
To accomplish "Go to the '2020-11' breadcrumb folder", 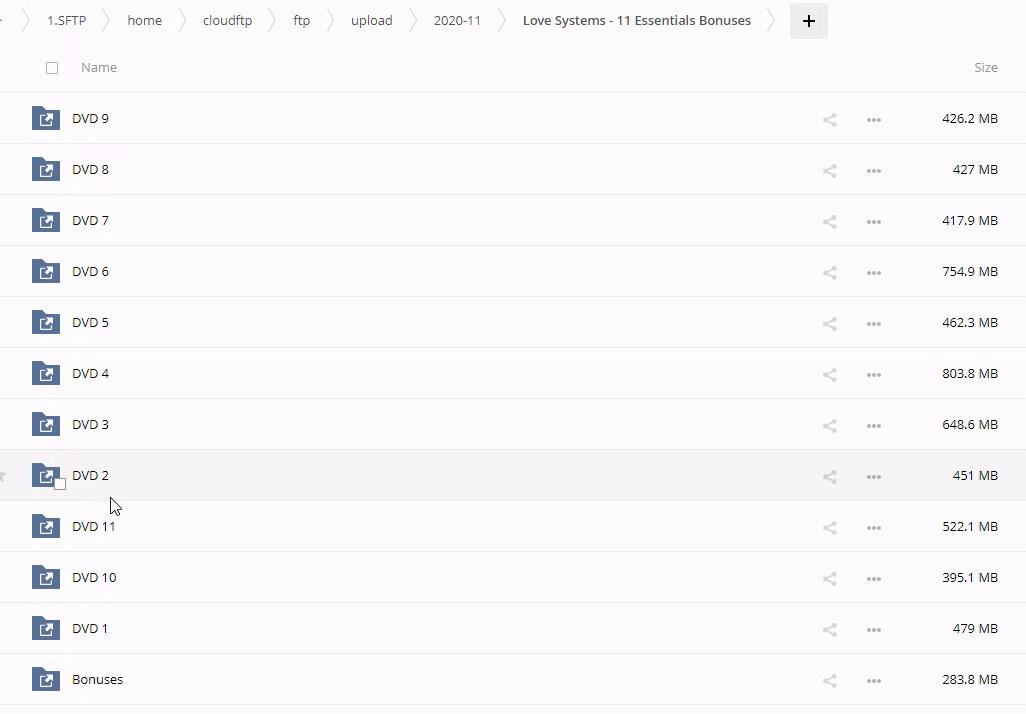I will click(x=457, y=21).
